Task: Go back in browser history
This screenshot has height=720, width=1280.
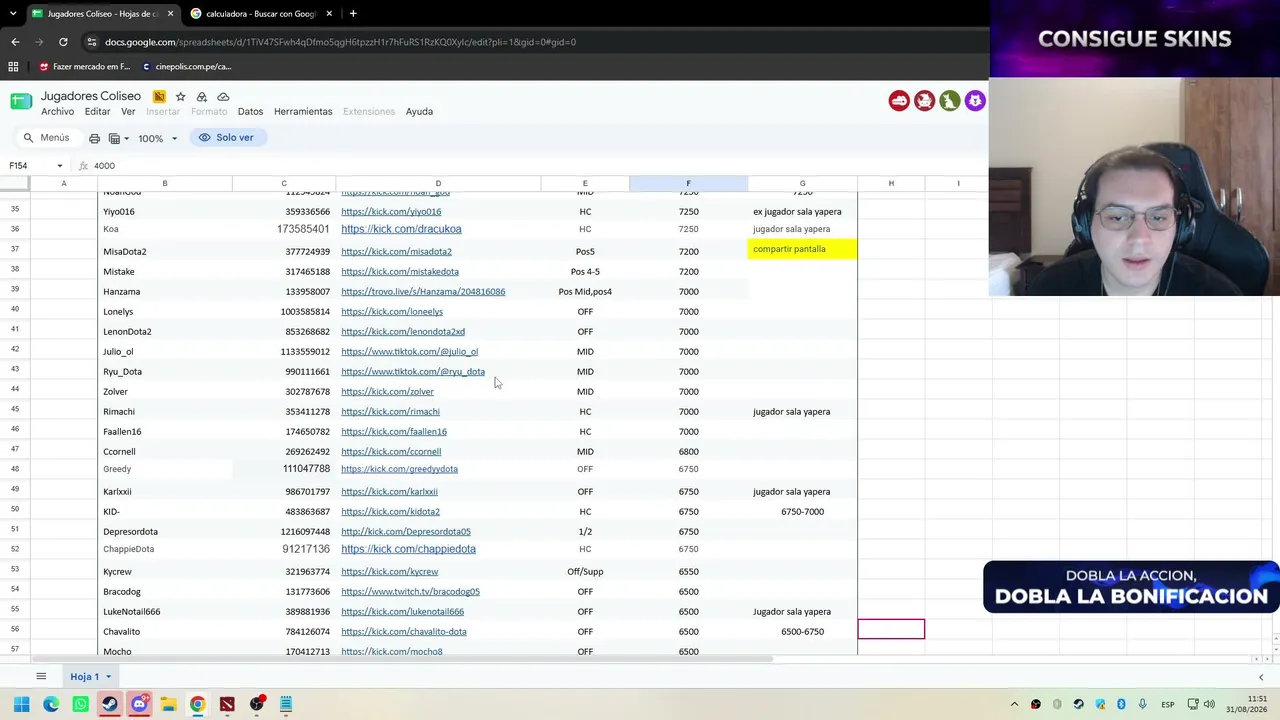Action: (15, 42)
